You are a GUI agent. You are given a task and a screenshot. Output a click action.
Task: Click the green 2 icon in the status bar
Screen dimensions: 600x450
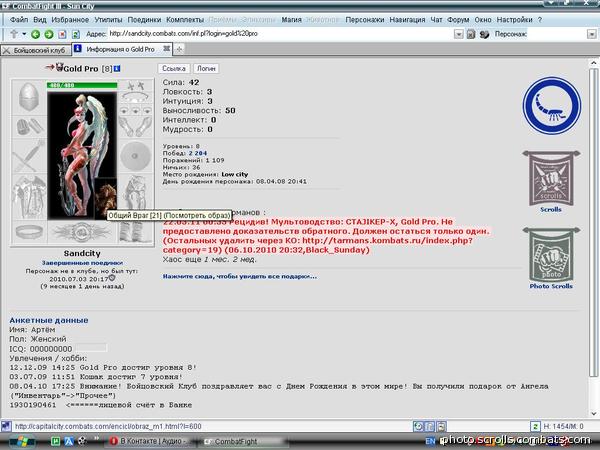pyautogui.click(x=535, y=426)
